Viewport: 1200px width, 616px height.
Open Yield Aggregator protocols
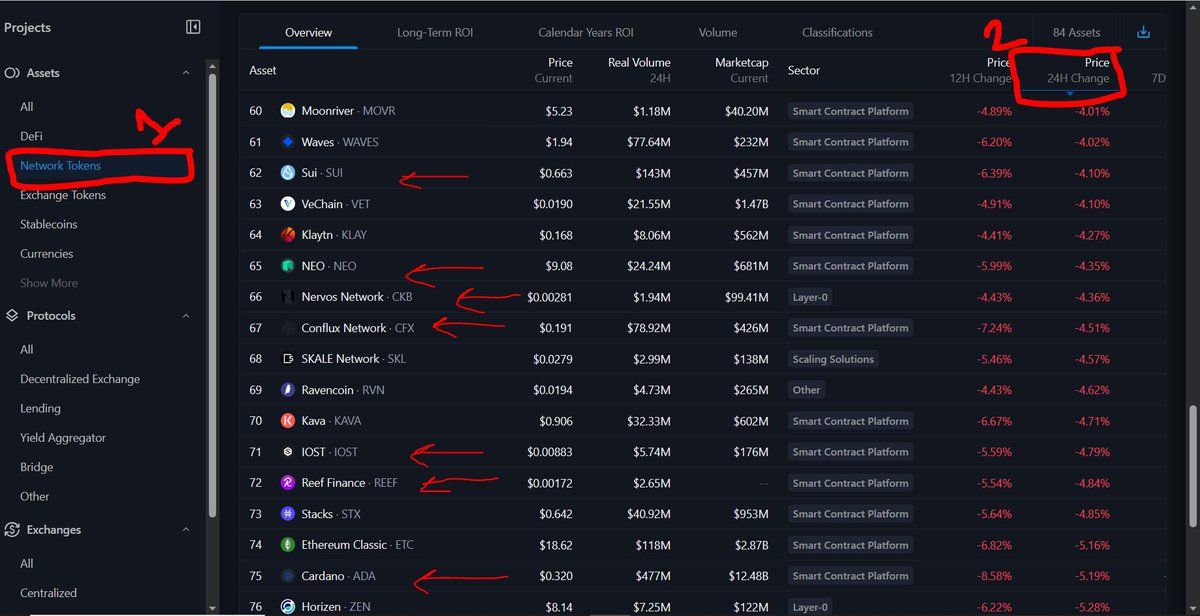coord(63,438)
